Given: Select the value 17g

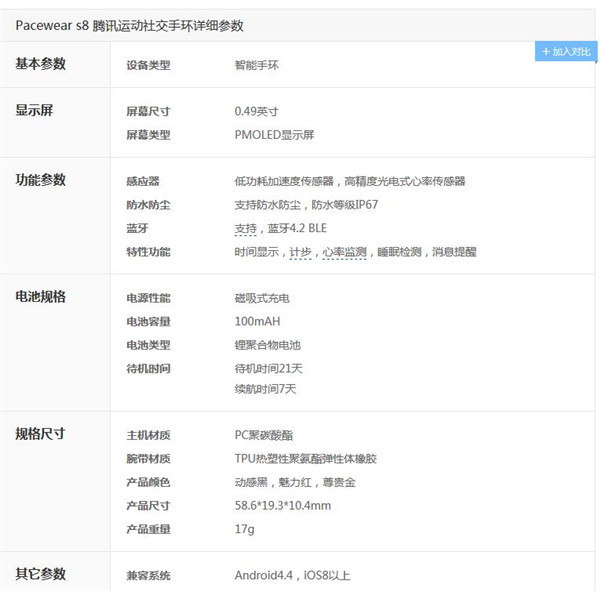Looking at the screenshot, I should tap(245, 529).
